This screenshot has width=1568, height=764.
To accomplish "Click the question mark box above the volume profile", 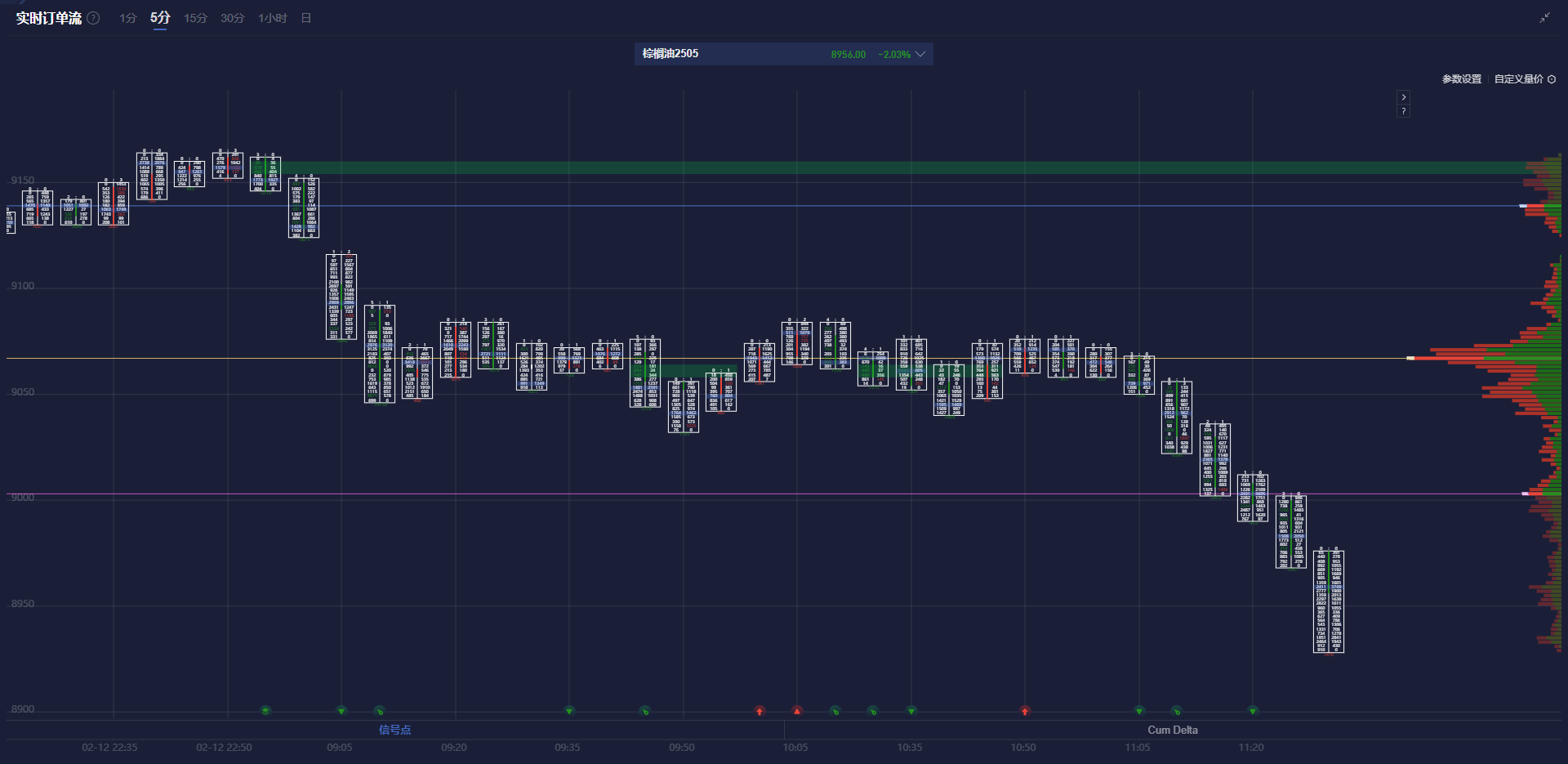I will point(1403,111).
